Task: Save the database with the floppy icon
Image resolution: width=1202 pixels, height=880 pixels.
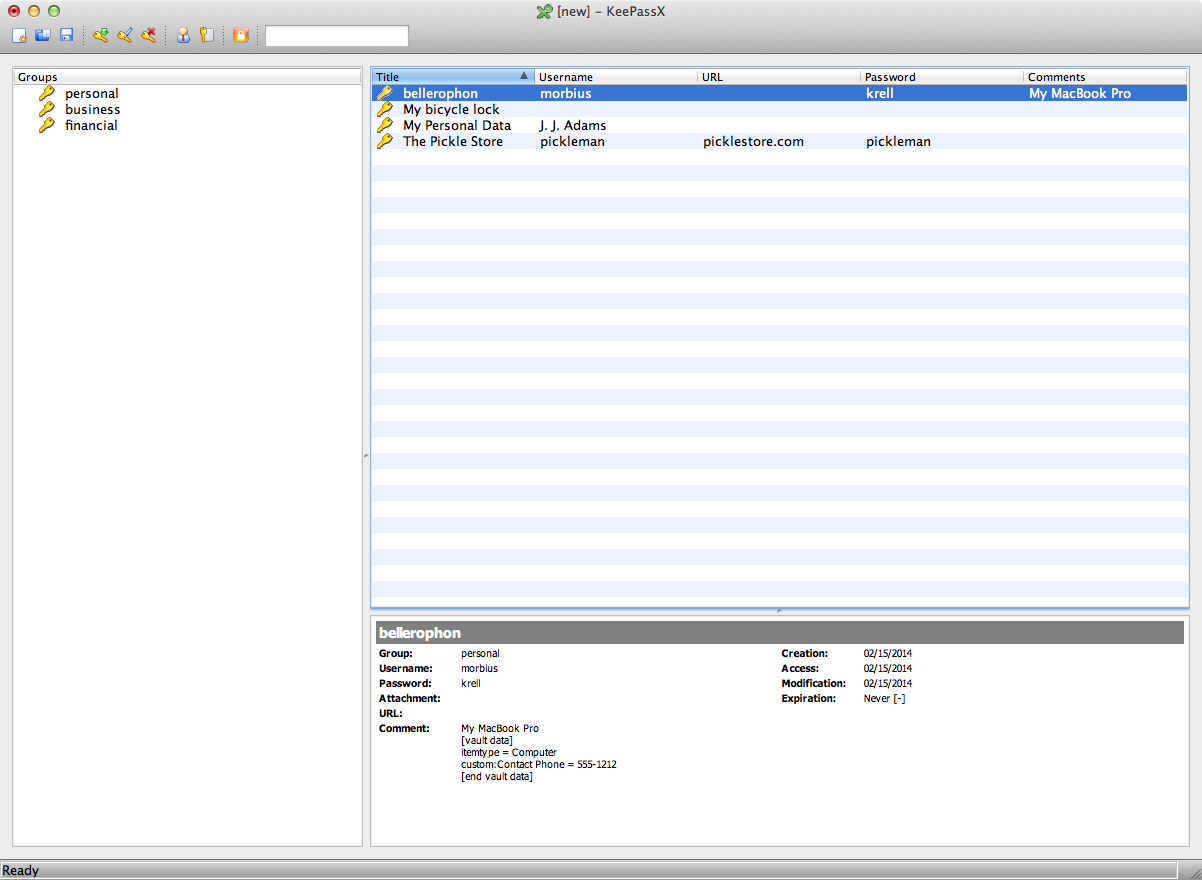Action: coord(67,36)
